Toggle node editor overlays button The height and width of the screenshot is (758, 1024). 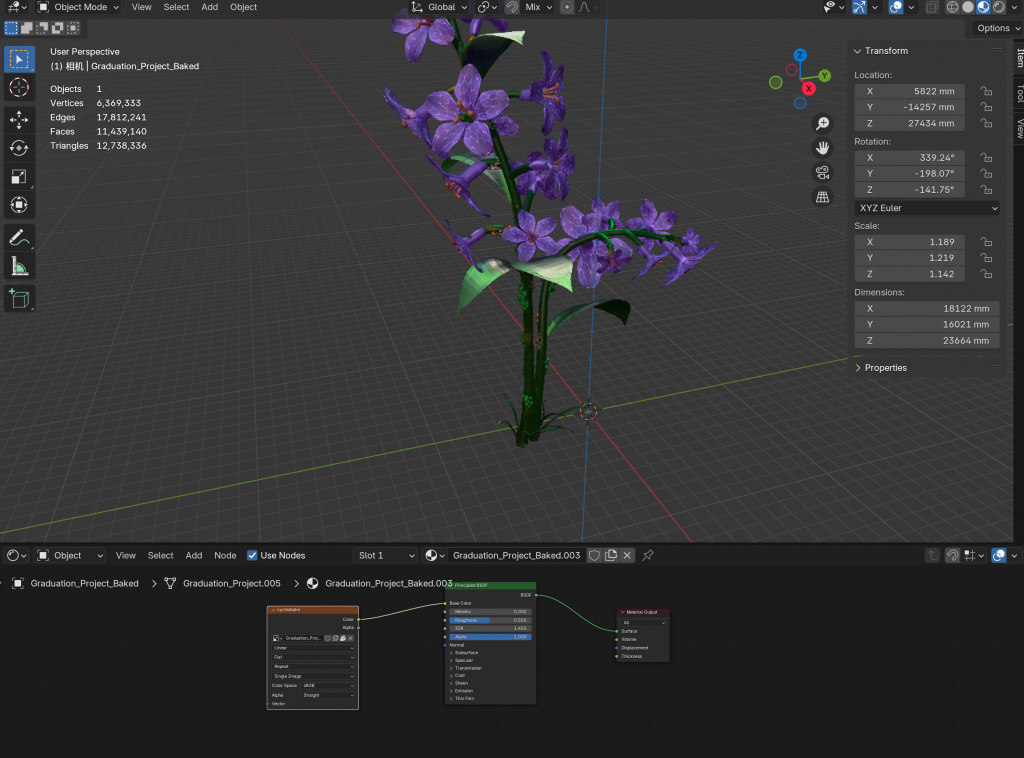click(x=999, y=556)
